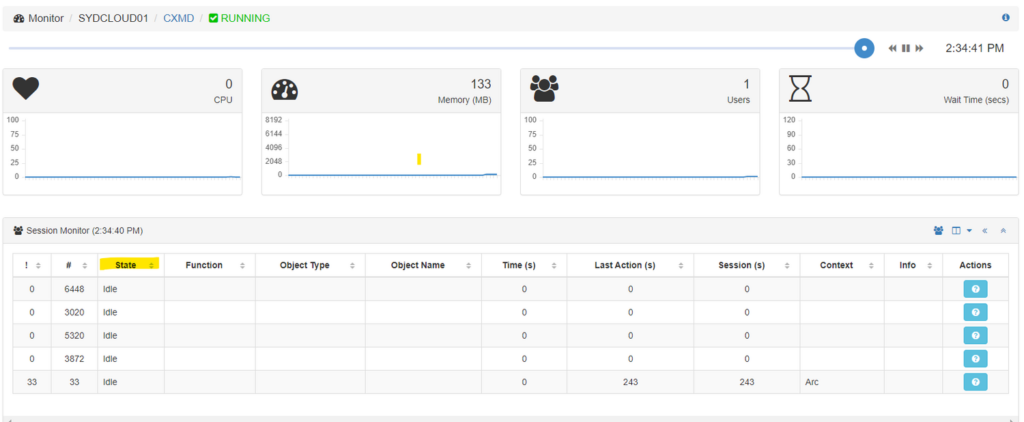Click the timeline slider handle

tap(864, 48)
